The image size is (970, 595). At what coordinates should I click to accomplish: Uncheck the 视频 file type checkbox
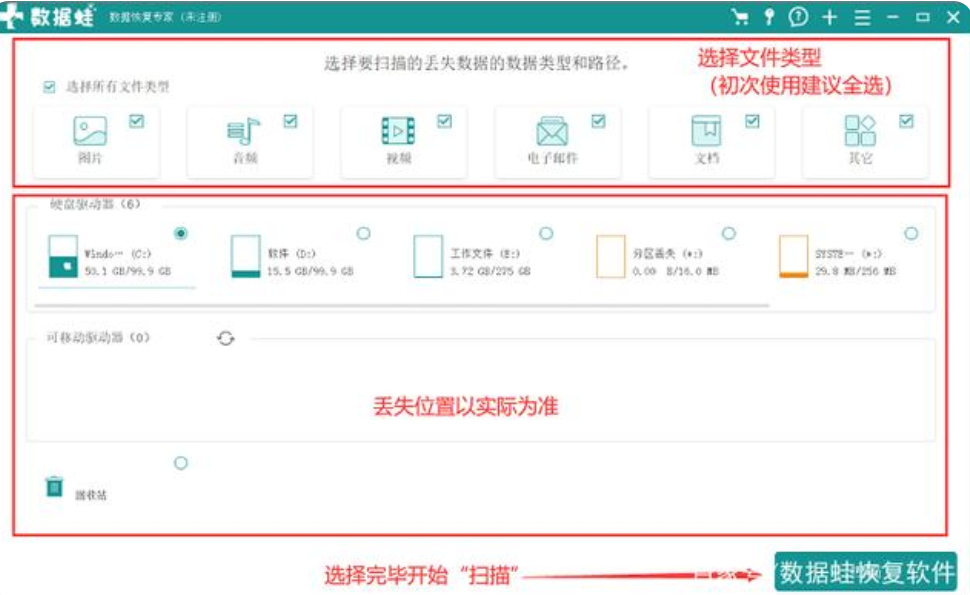coord(444,121)
